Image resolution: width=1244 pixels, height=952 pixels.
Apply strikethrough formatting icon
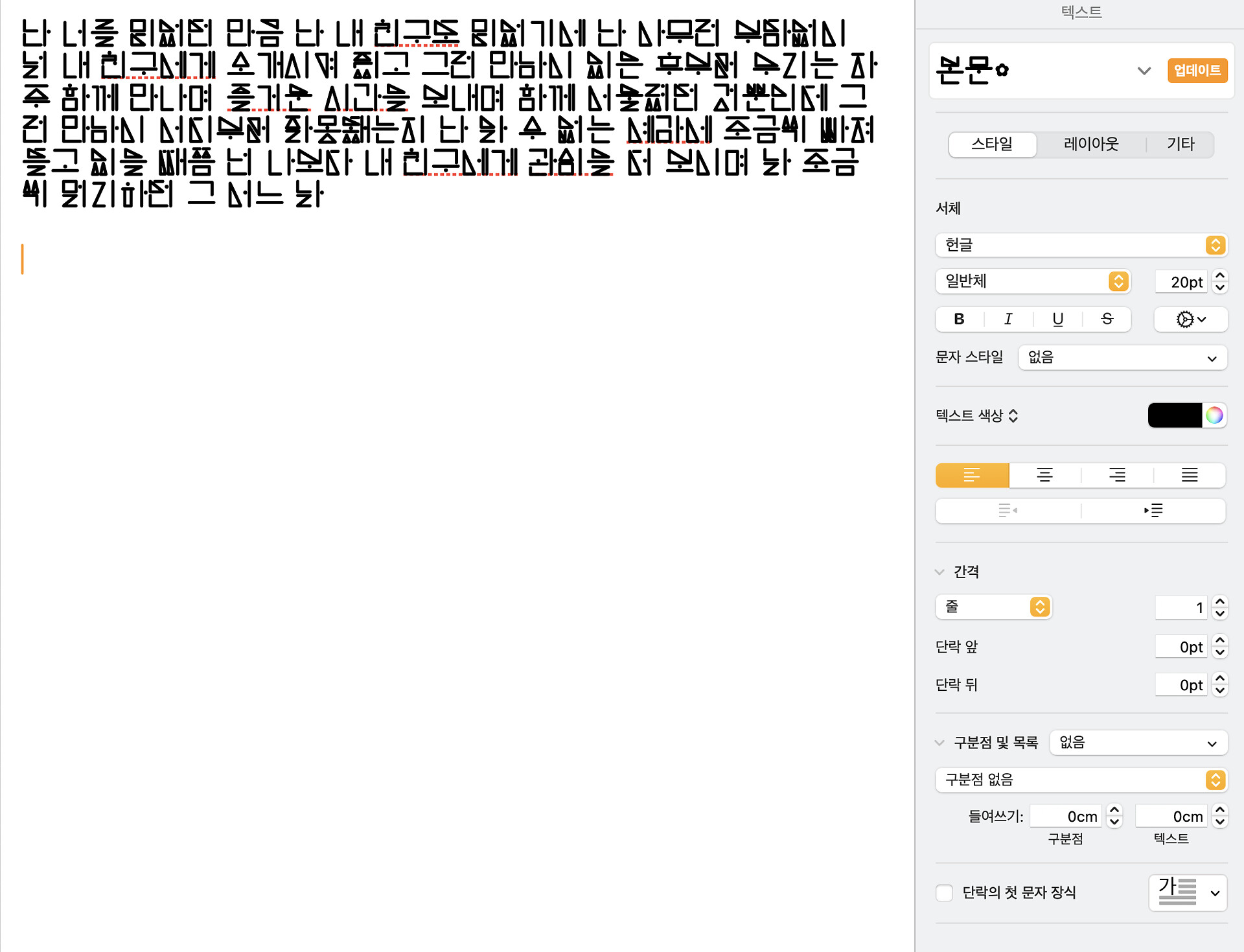point(1107,319)
